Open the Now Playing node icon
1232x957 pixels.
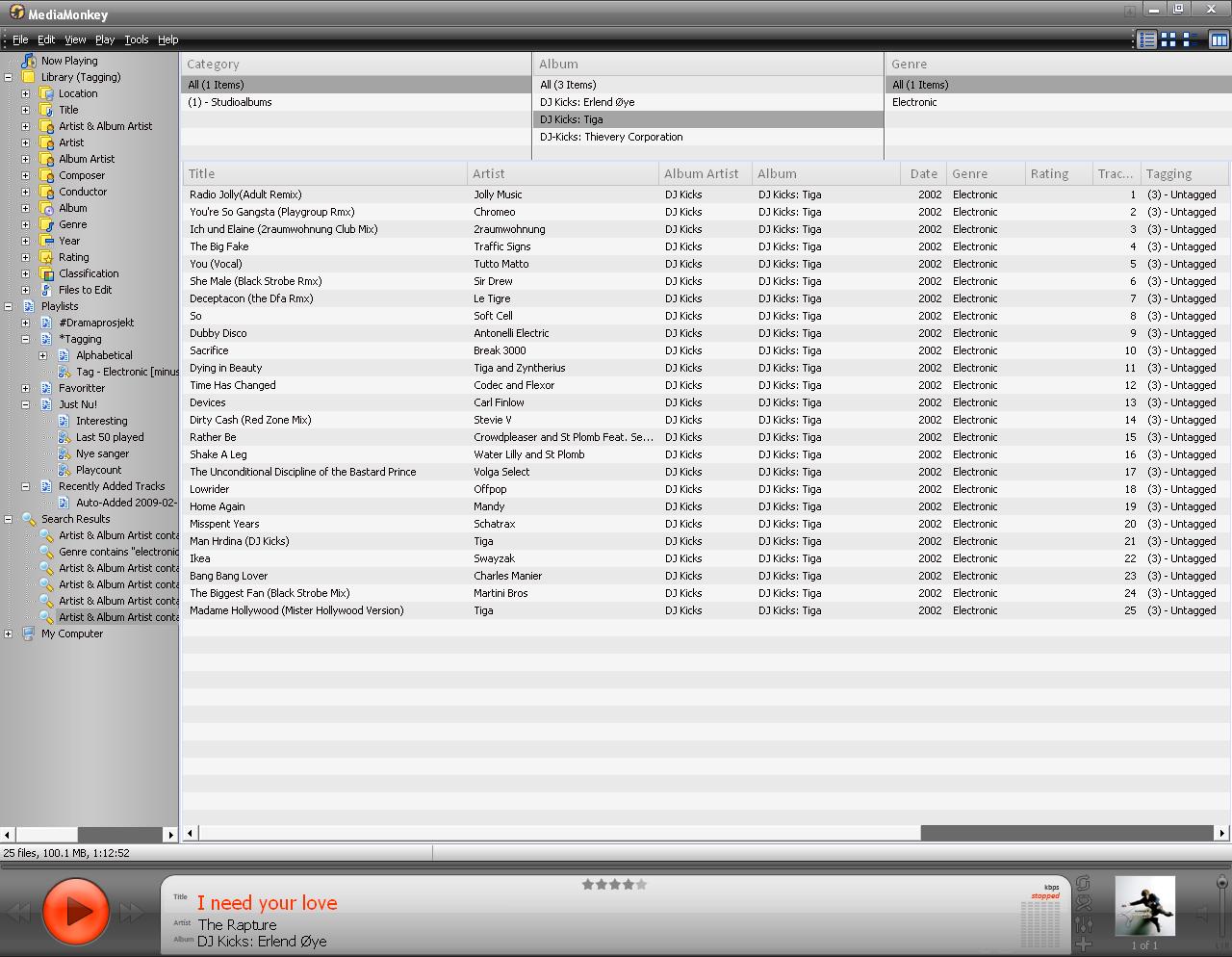tap(29, 60)
